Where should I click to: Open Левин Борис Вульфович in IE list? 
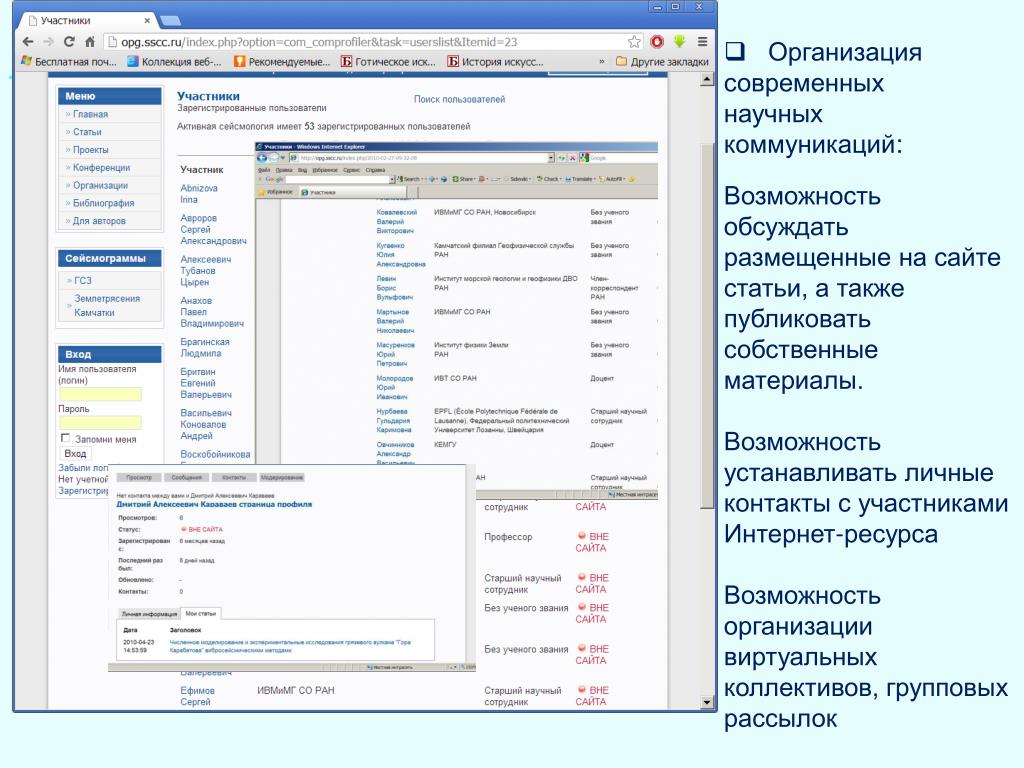pos(394,287)
